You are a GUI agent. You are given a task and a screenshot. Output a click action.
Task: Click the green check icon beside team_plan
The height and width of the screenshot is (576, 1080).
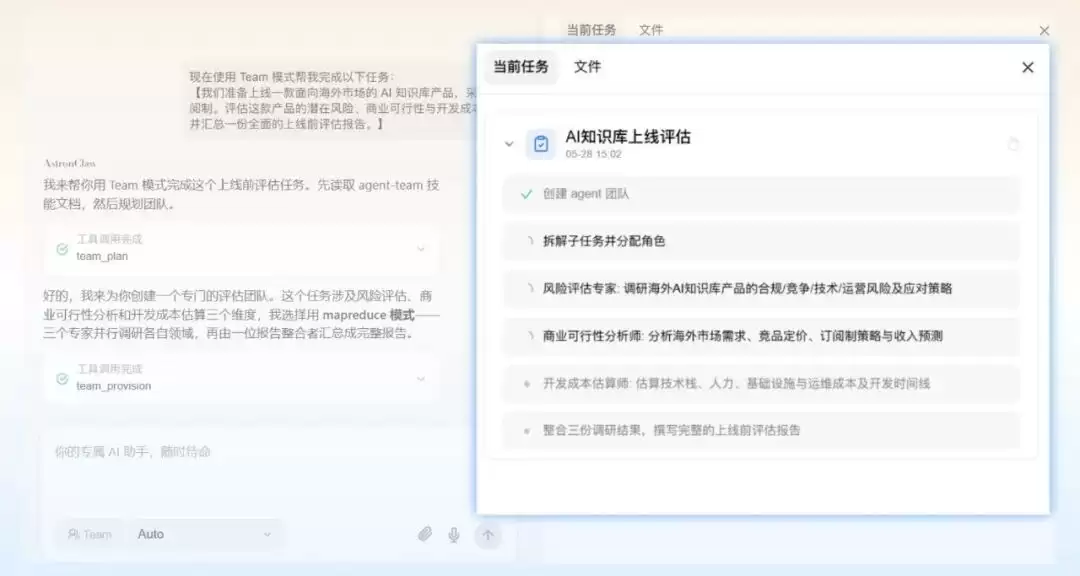[x=62, y=249]
